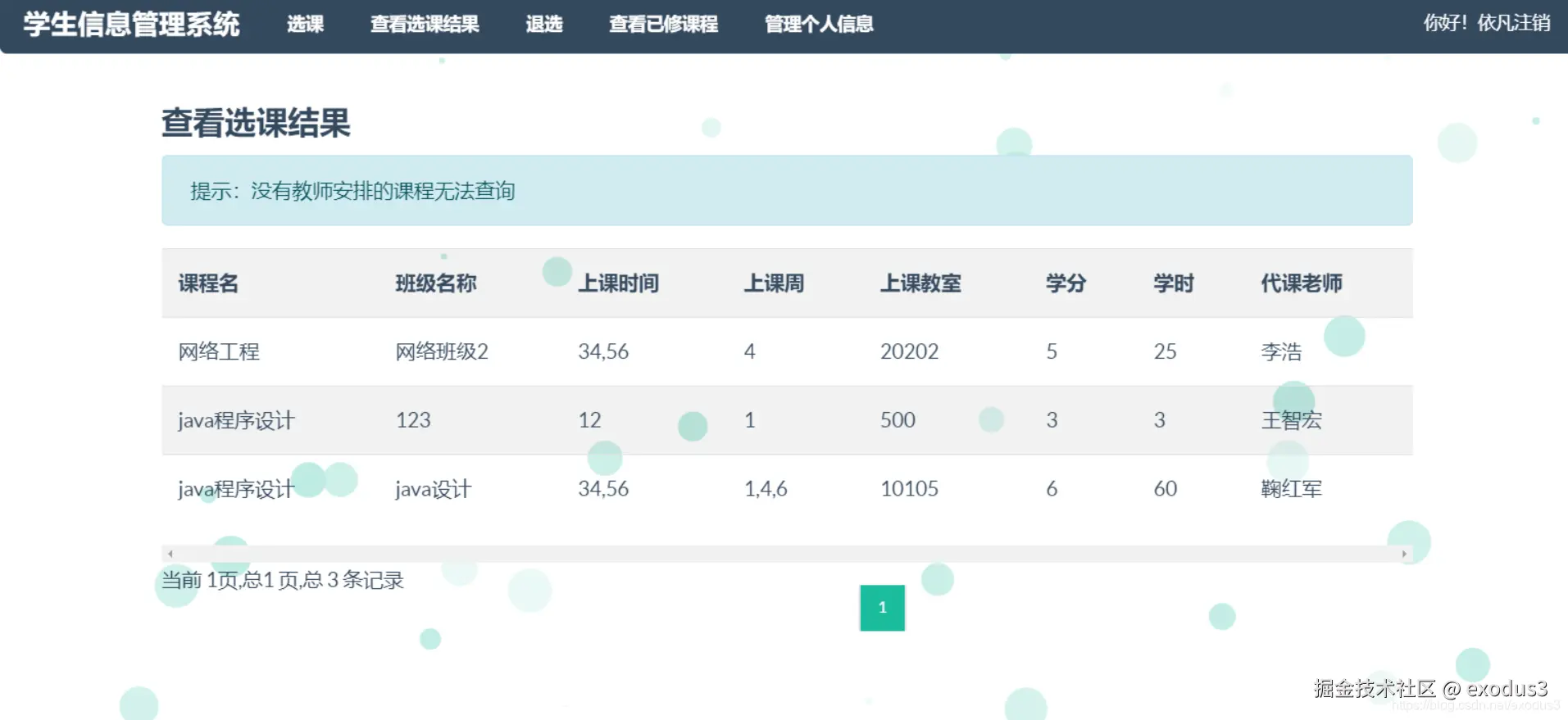Click week value 1,4,6

point(766,489)
